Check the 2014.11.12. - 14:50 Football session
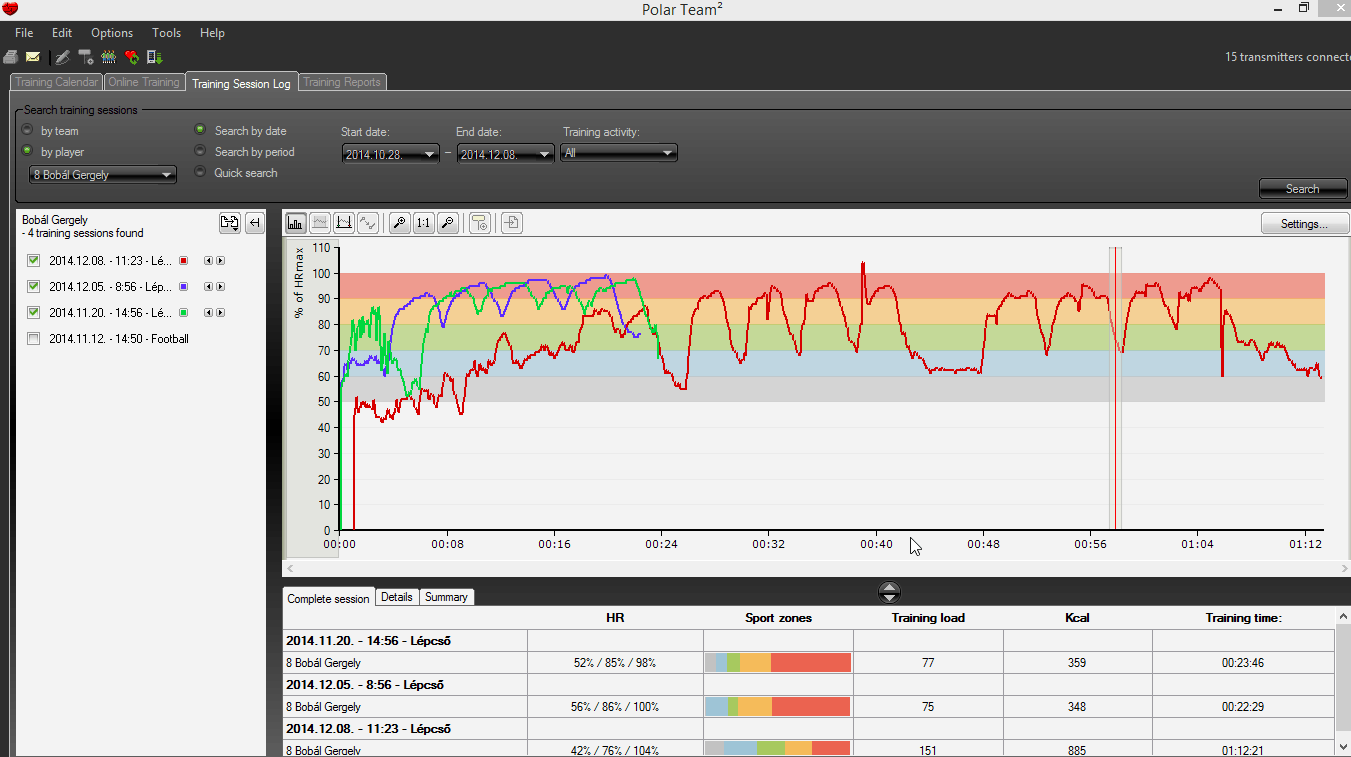 tap(34, 339)
